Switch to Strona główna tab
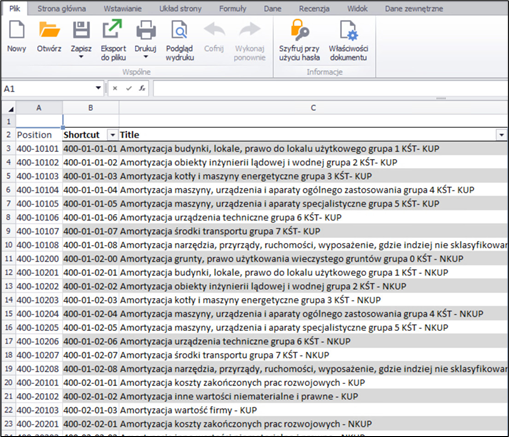 62,9
